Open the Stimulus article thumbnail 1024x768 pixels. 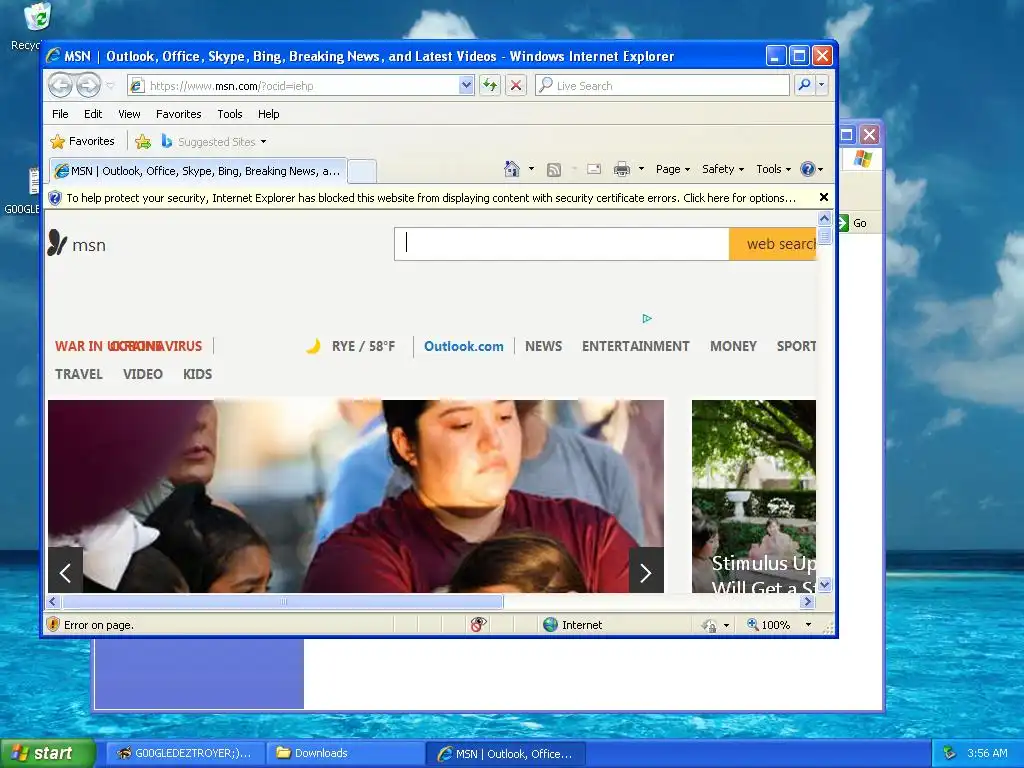[x=754, y=496]
